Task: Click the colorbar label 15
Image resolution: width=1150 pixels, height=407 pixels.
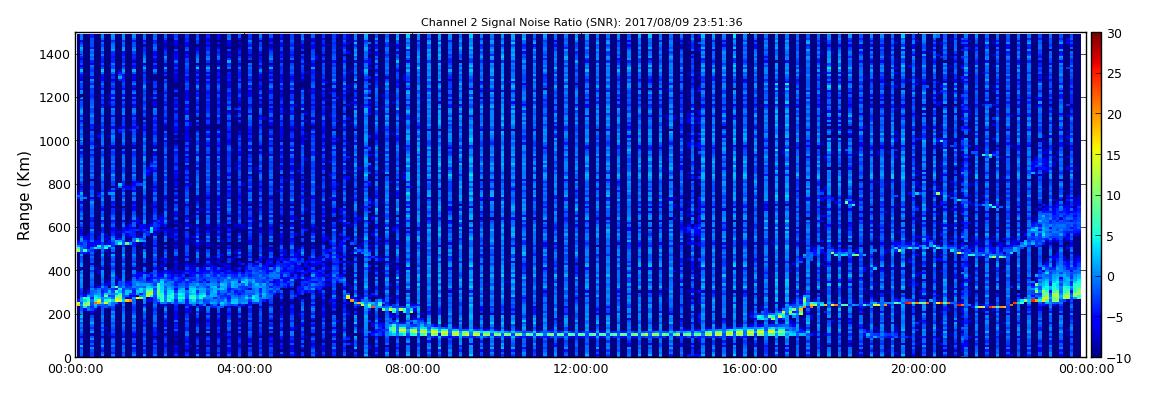Action: click(x=1114, y=155)
